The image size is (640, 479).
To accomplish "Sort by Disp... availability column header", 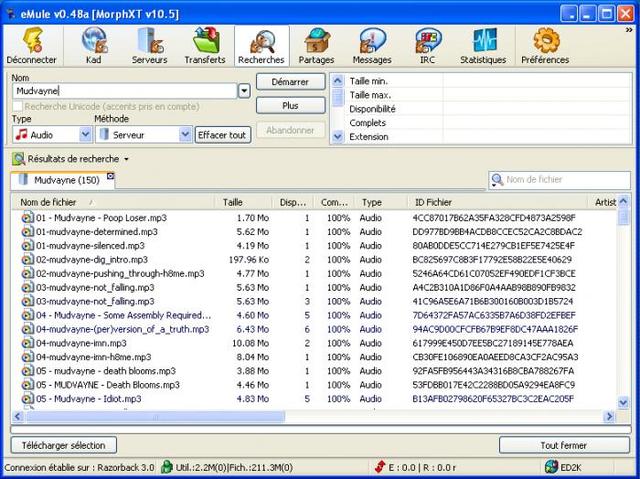I will click(x=293, y=202).
